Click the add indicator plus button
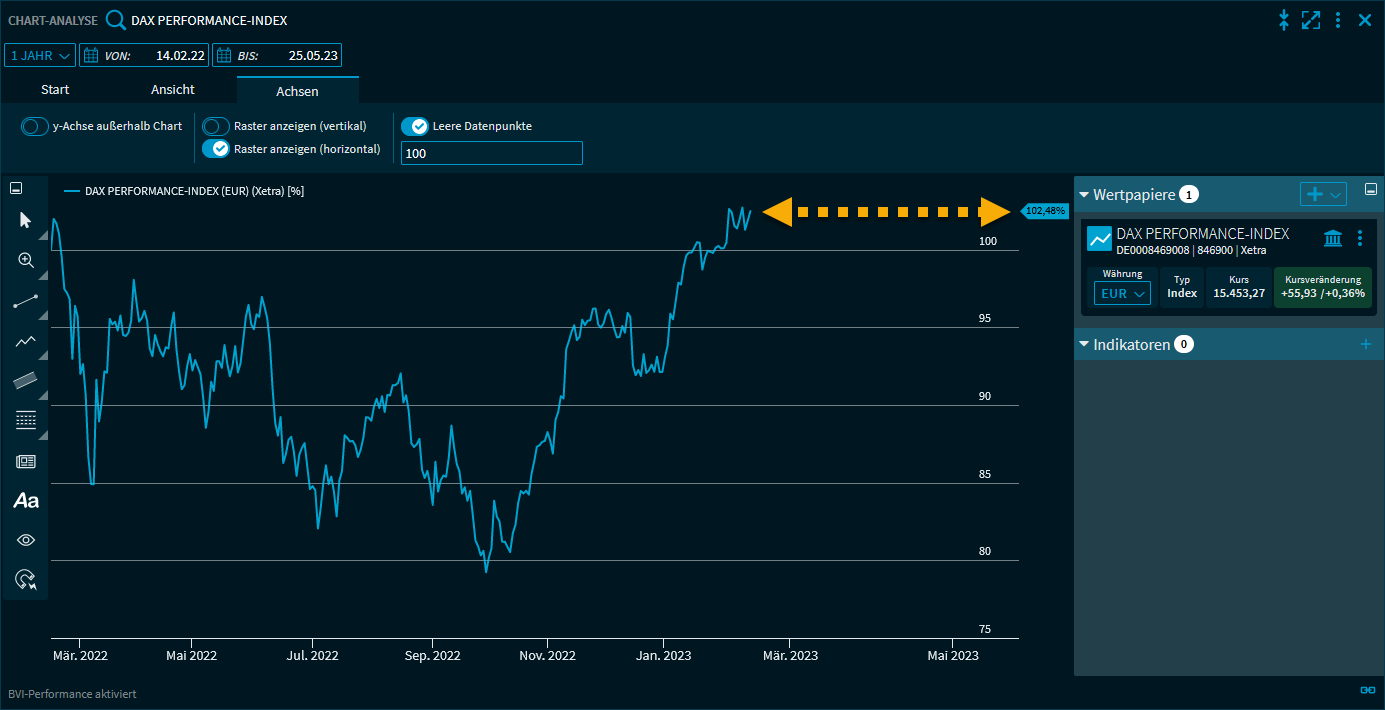This screenshot has height=710, width=1385. (1366, 345)
